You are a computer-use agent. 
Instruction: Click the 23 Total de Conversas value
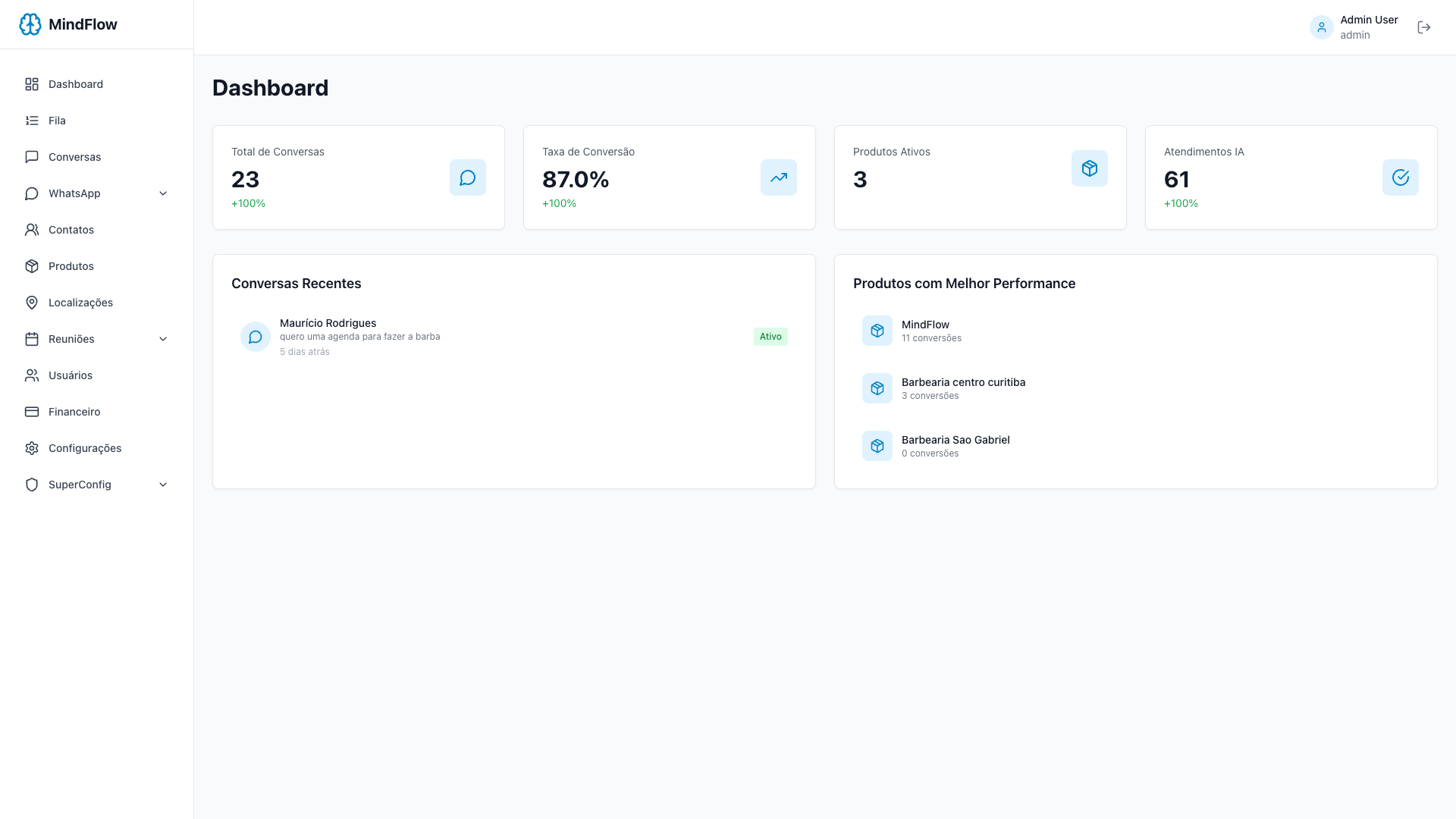pos(245,180)
